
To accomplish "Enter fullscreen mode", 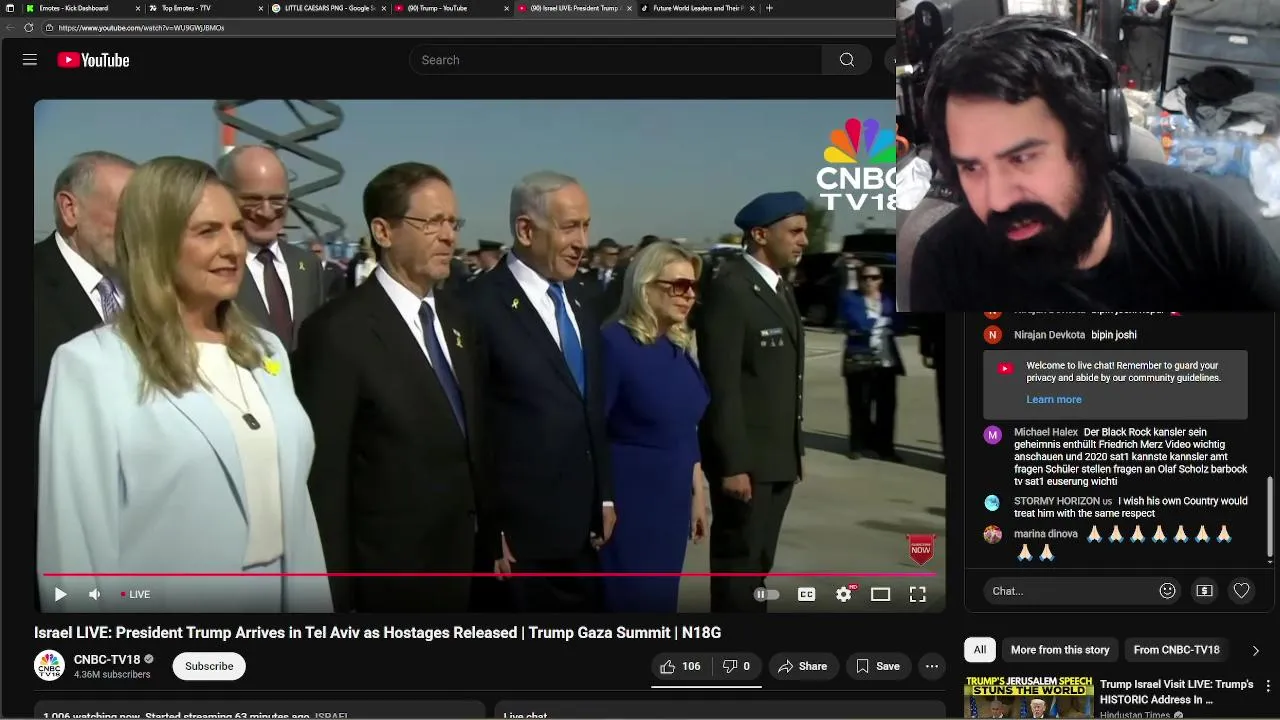I will 917,594.
